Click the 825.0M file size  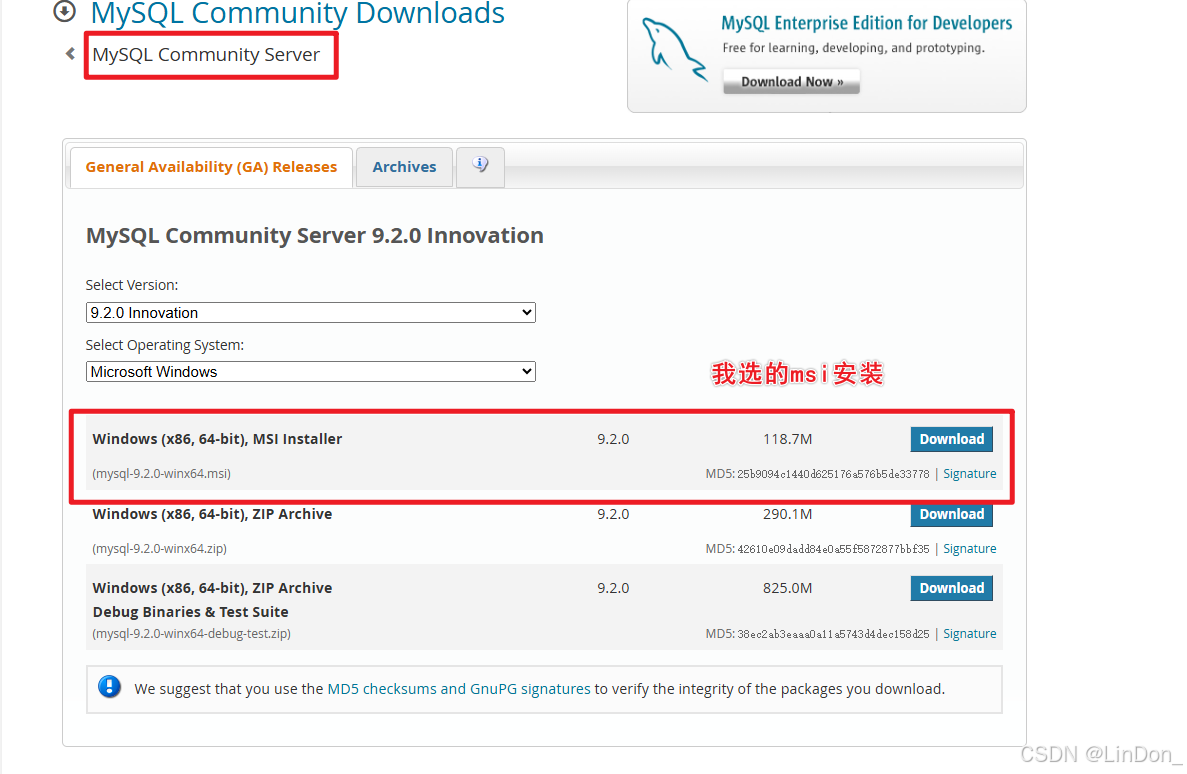tap(787, 588)
